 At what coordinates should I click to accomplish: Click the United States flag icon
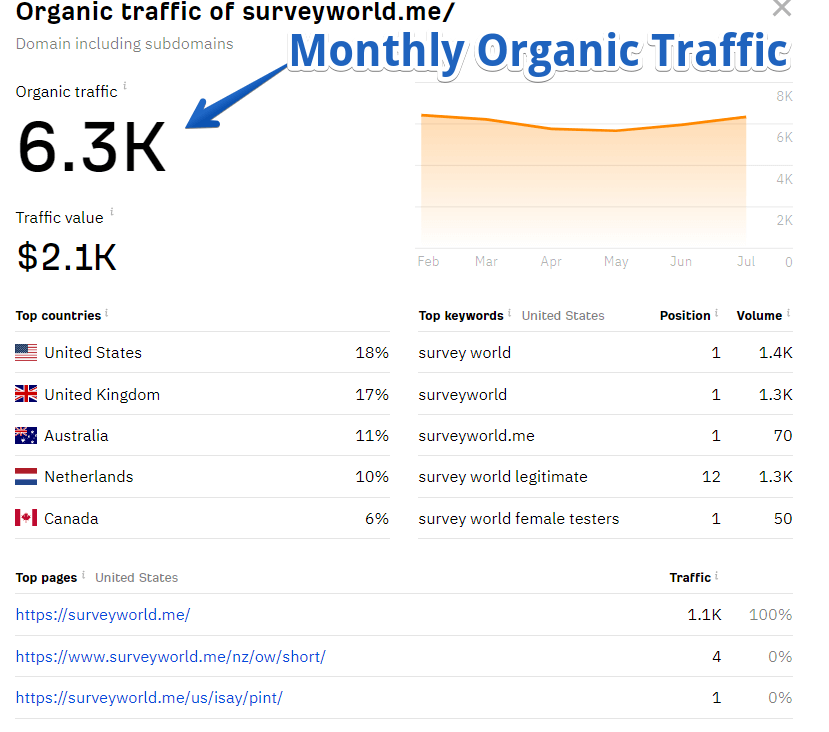pos(26,353)
